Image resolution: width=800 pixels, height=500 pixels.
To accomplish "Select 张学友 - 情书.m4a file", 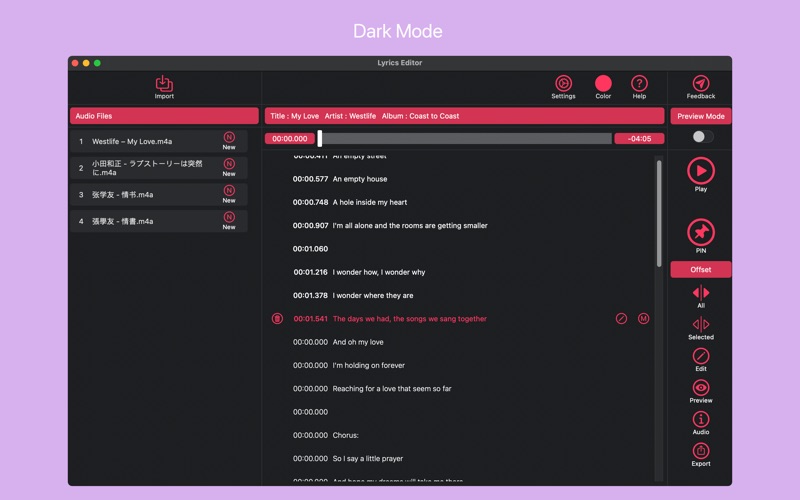I will (x=159, y=194).
